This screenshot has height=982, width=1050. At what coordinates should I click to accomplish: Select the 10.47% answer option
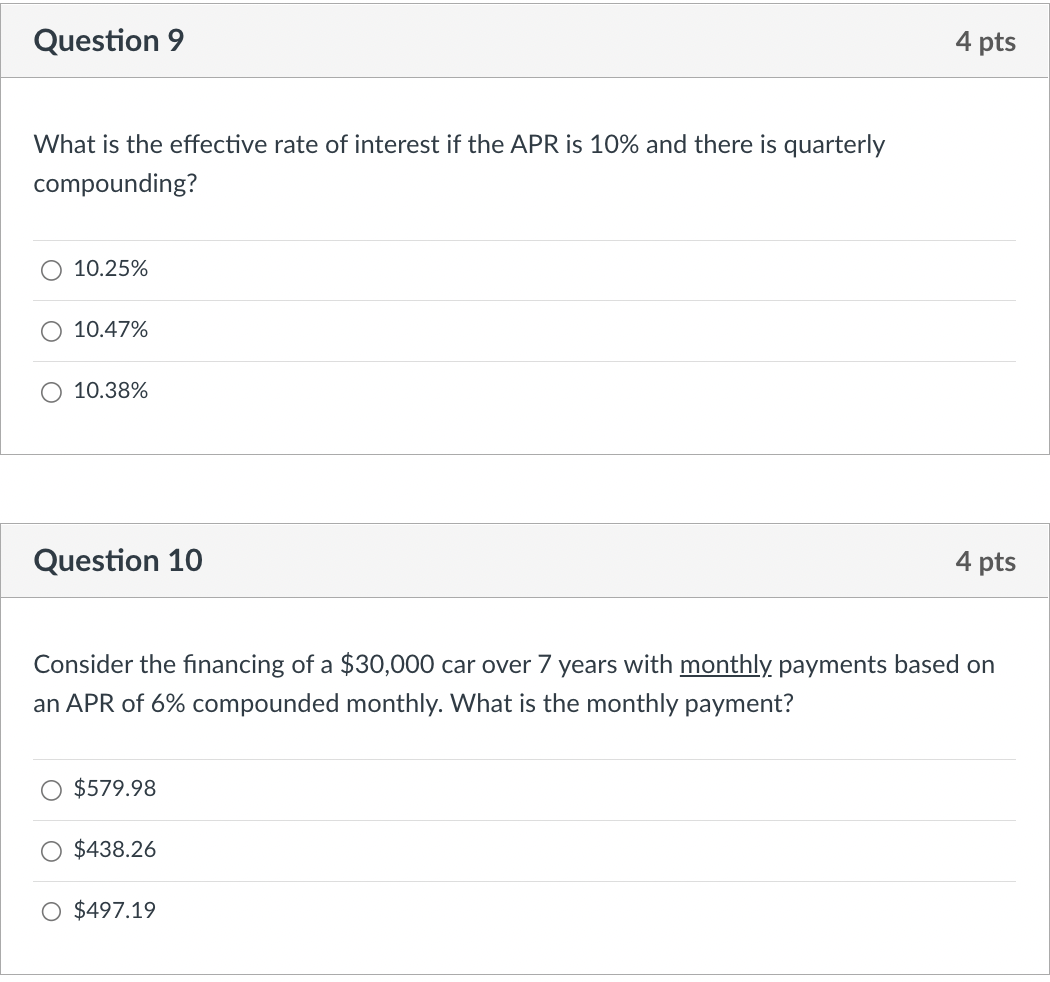[51, 331]
